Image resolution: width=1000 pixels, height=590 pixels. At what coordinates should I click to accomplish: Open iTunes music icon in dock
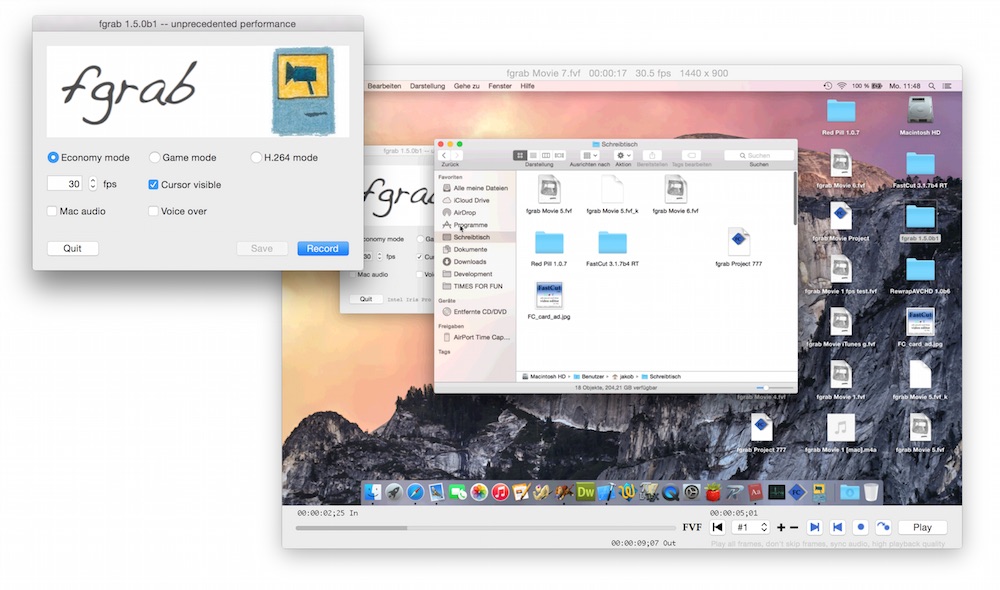tap(500, 492)
